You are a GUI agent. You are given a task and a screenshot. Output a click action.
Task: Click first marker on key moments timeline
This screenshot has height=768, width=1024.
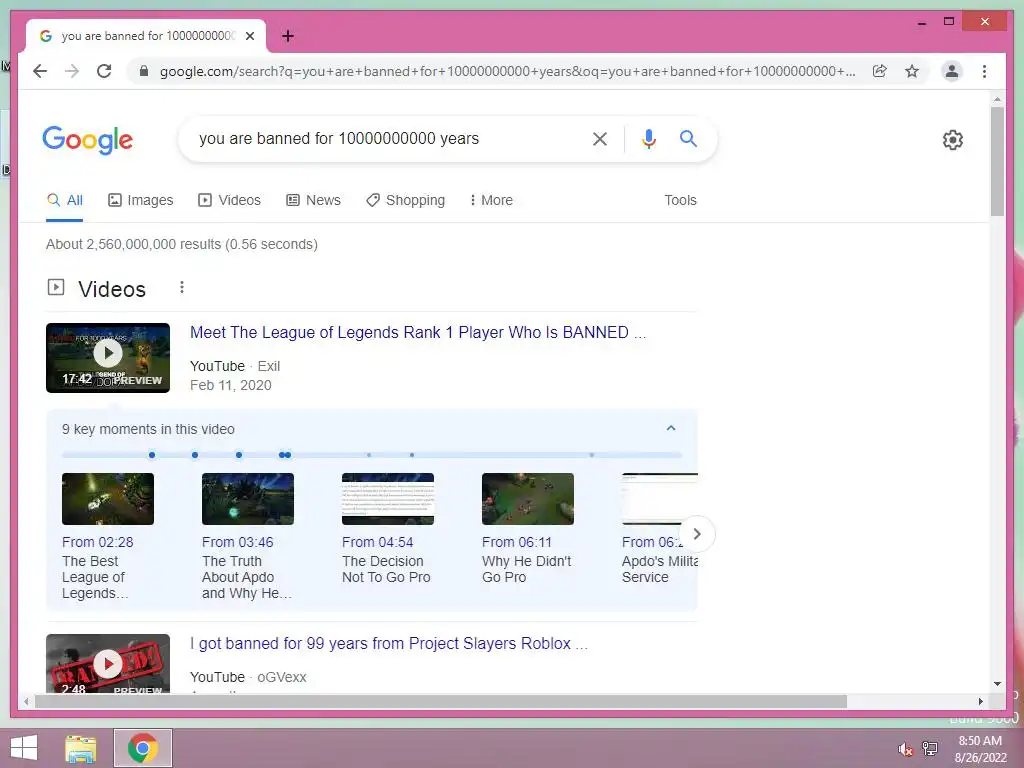click(x=152, y=455)
